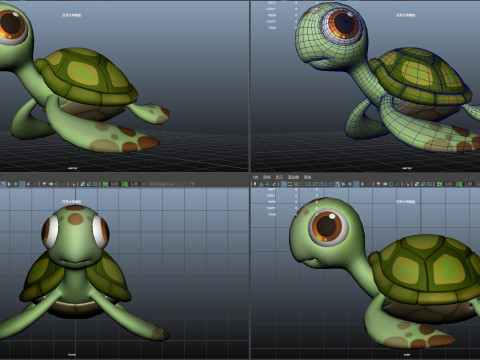The image size is (480, 360).
Task: Click the isolate select icon, upper-left panel toolbar
Action: point(74,184)
